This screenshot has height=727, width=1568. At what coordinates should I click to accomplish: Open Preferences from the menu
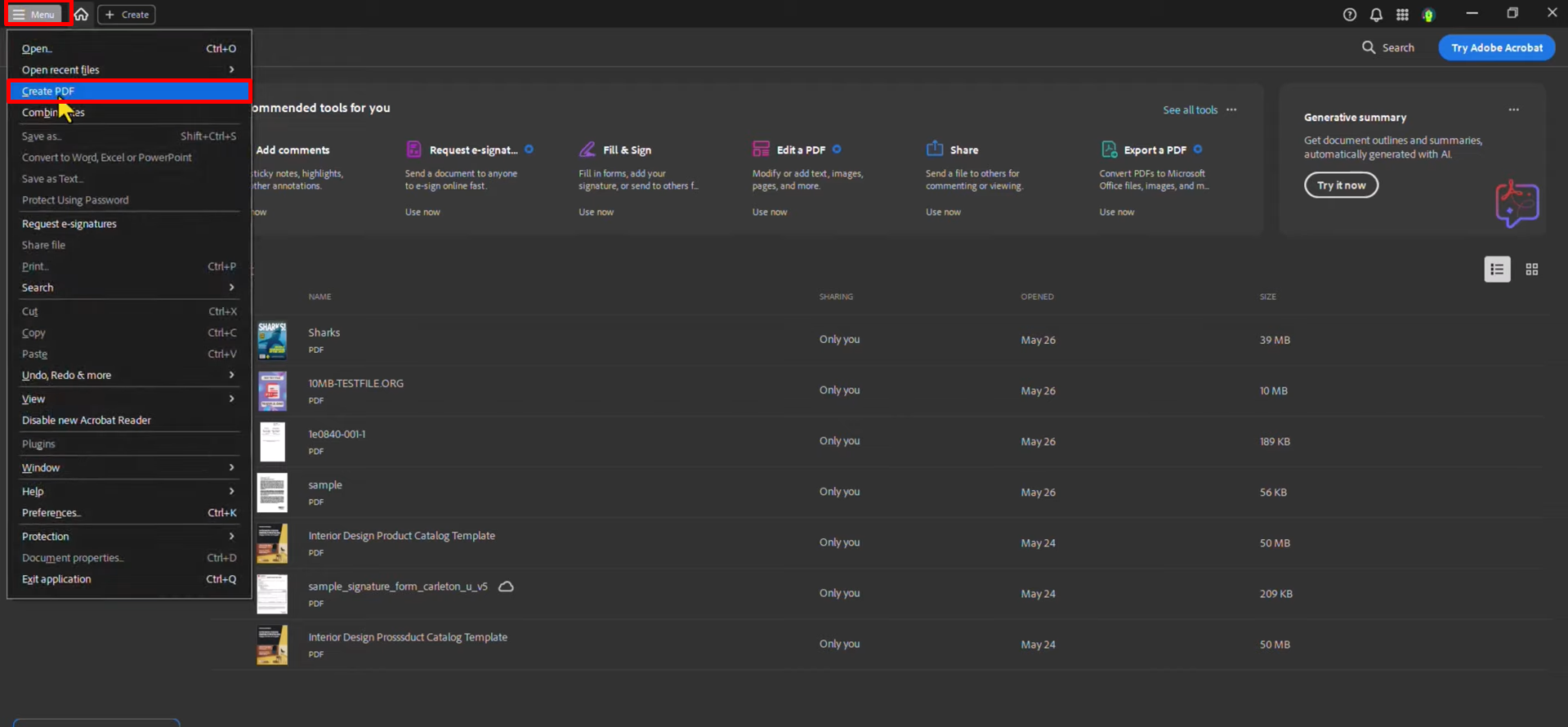(128, 512)
